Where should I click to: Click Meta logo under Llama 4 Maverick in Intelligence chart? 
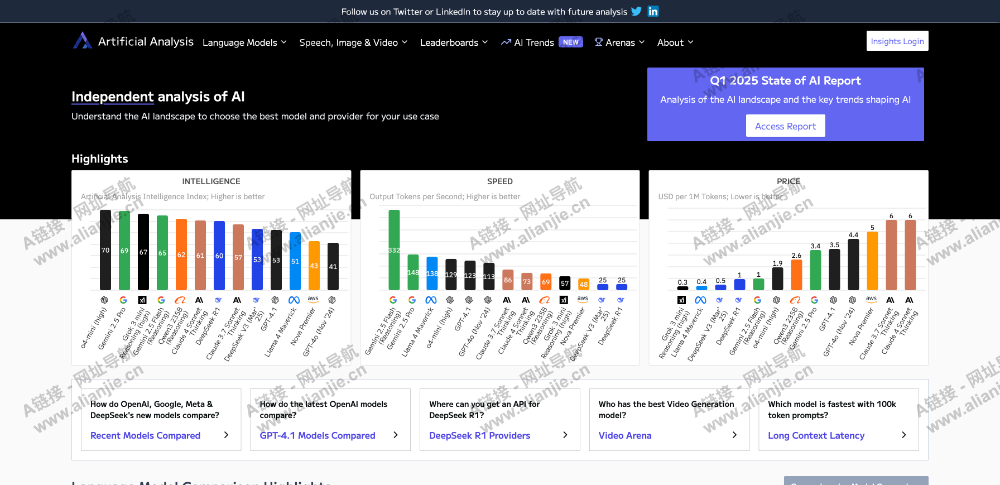point(295,299)
